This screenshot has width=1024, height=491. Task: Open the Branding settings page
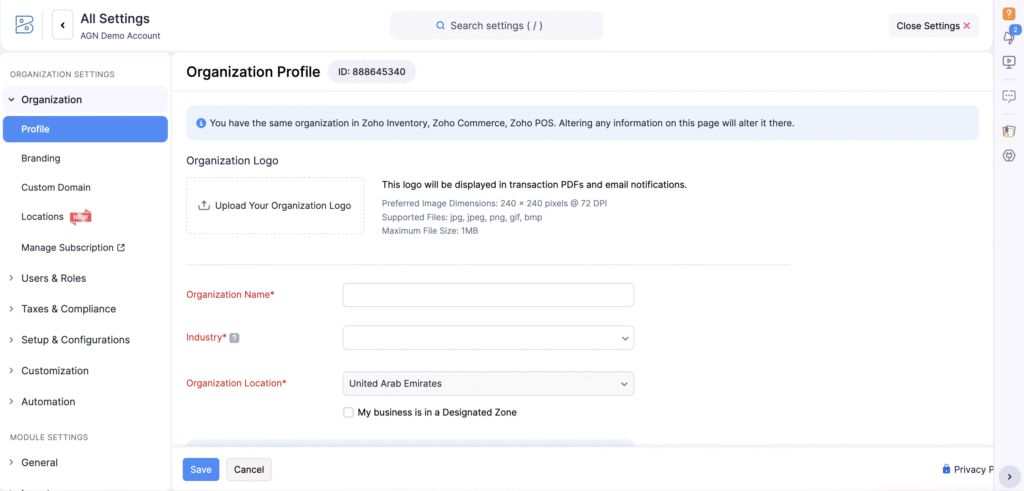pos(41,158)
